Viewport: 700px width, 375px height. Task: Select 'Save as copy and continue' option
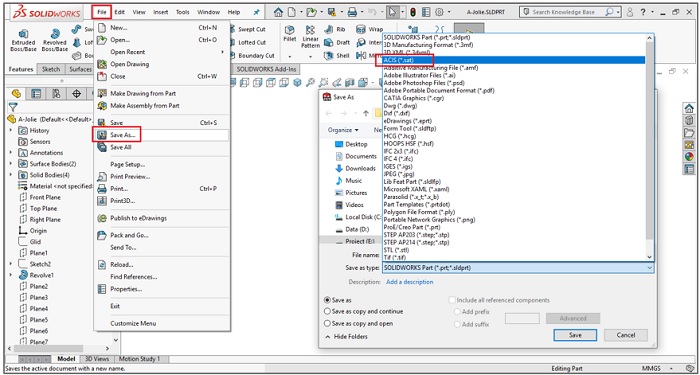coord(328,311)
